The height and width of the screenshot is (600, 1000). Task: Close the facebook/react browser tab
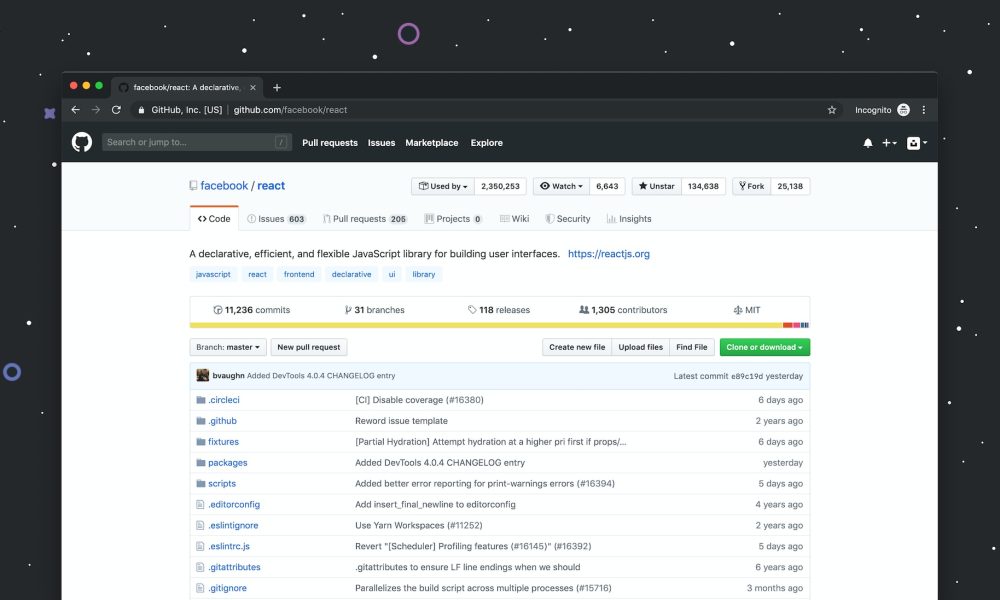pos(253,87)
